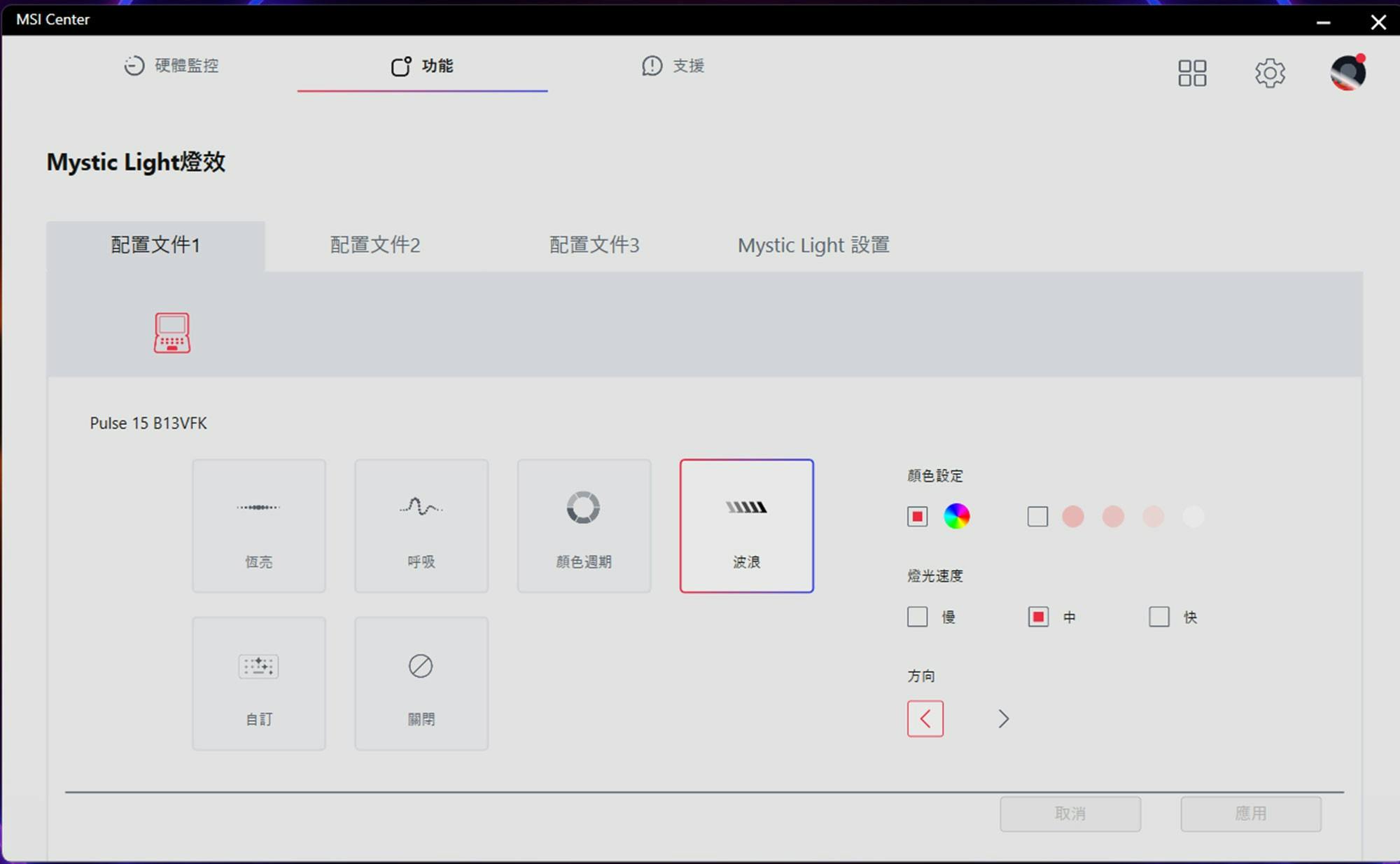Toggle the rainbow color mode checkbox

click(x=917, y=517)
